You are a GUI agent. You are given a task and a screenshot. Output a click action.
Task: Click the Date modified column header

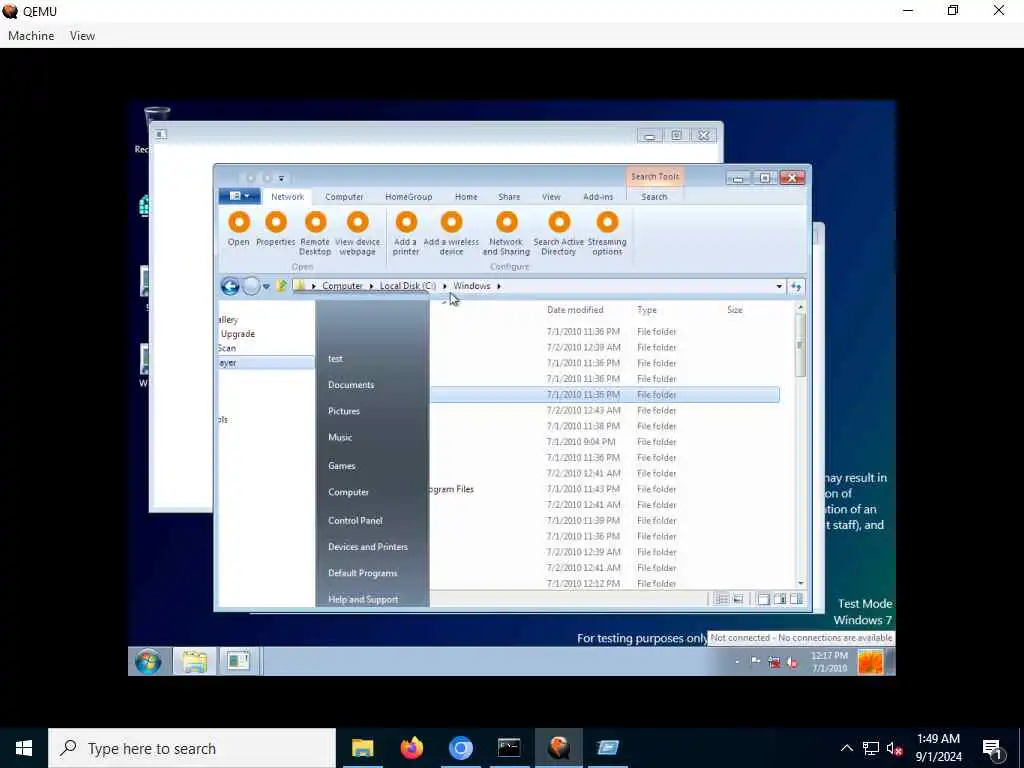[x=575, y=310]
